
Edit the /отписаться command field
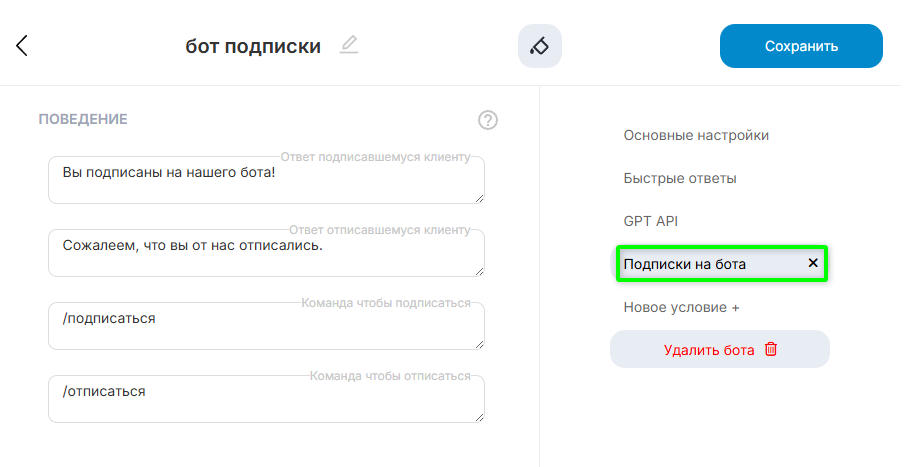coord(265,398)
